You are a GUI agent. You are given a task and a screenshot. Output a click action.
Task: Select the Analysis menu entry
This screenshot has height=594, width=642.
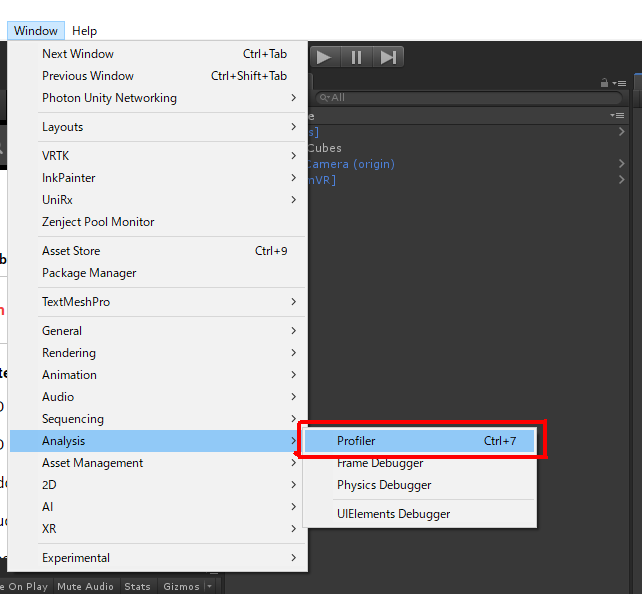click(158, 441)
